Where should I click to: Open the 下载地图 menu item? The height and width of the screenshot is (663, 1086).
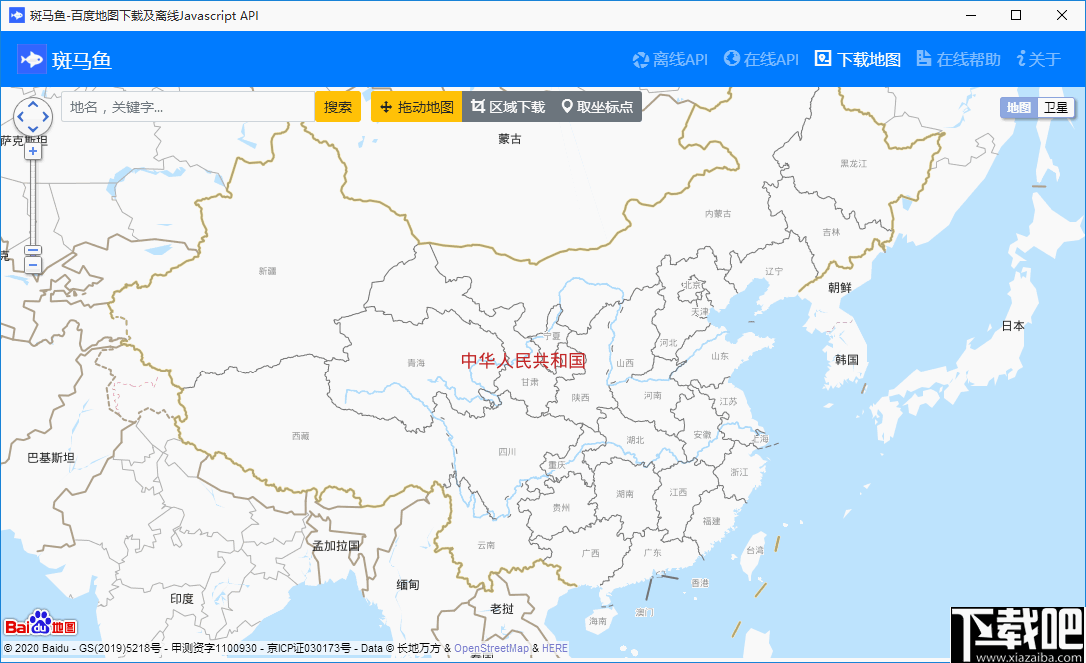coord(857,60)
